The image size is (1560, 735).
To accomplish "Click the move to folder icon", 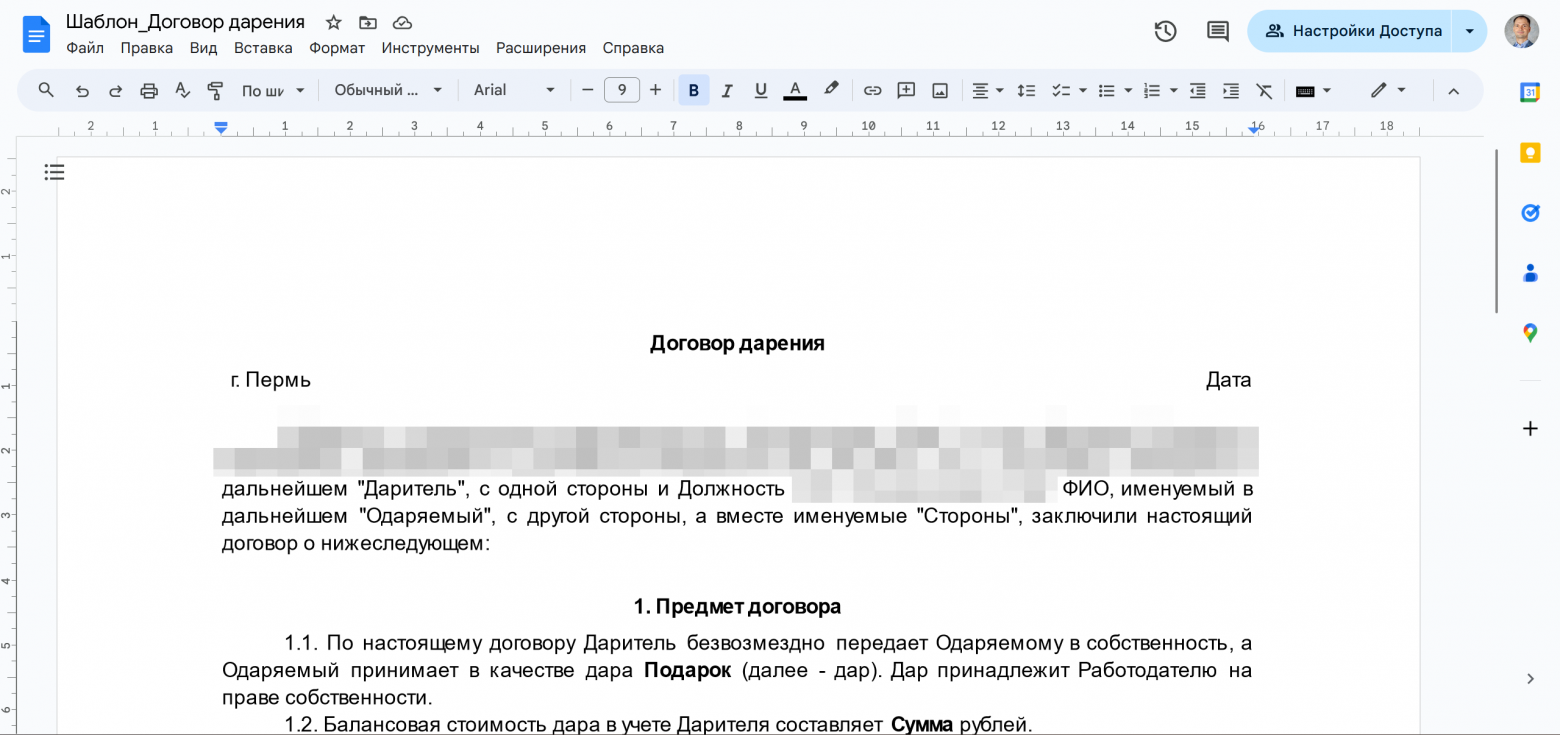I will coord(368,22).
